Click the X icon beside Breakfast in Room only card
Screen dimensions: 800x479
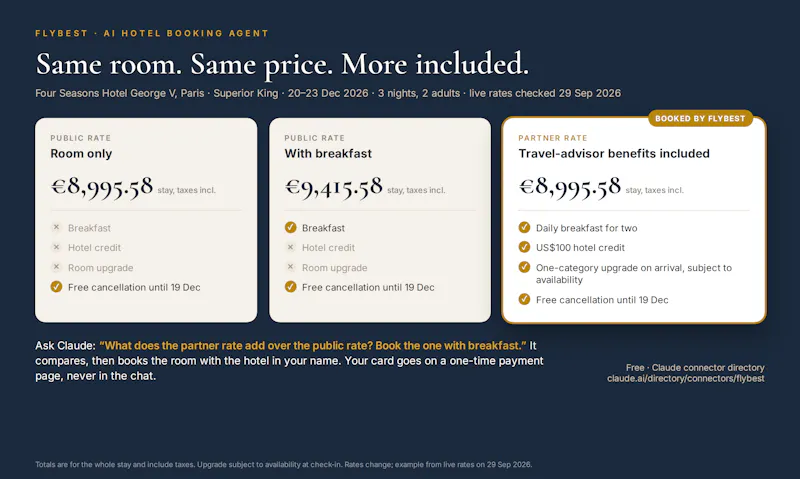pos(57,228)
